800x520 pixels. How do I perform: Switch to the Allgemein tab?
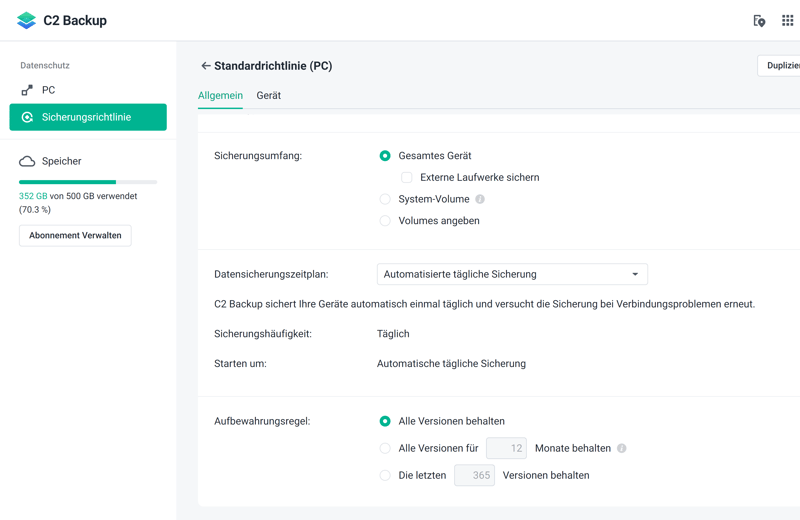tap(220, 96)
